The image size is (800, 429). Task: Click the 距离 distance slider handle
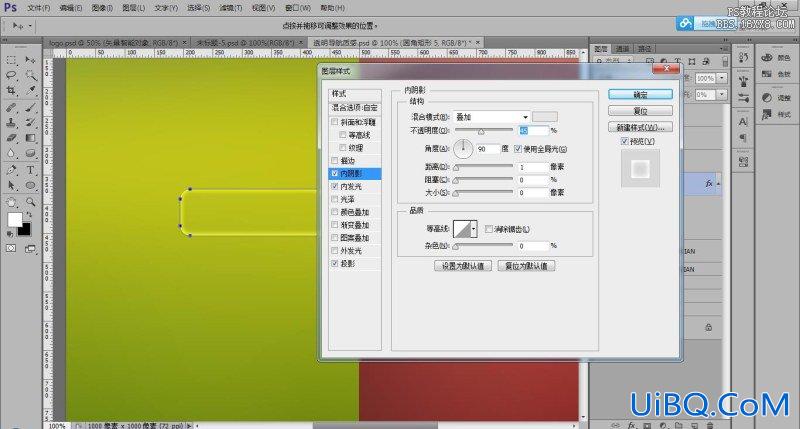click(x=456, y=168)
